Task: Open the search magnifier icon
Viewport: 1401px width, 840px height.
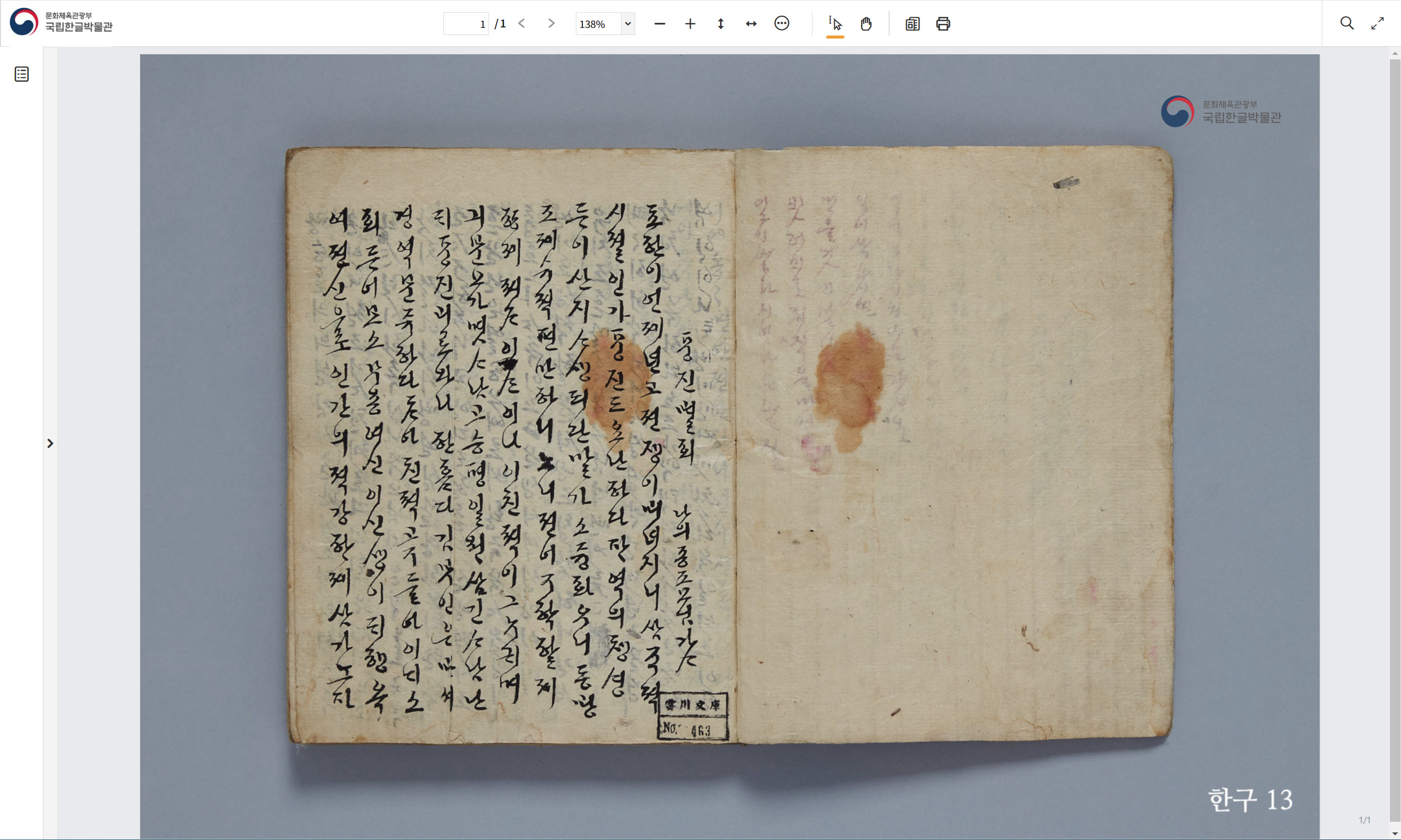Action: tap(1347, 23)
